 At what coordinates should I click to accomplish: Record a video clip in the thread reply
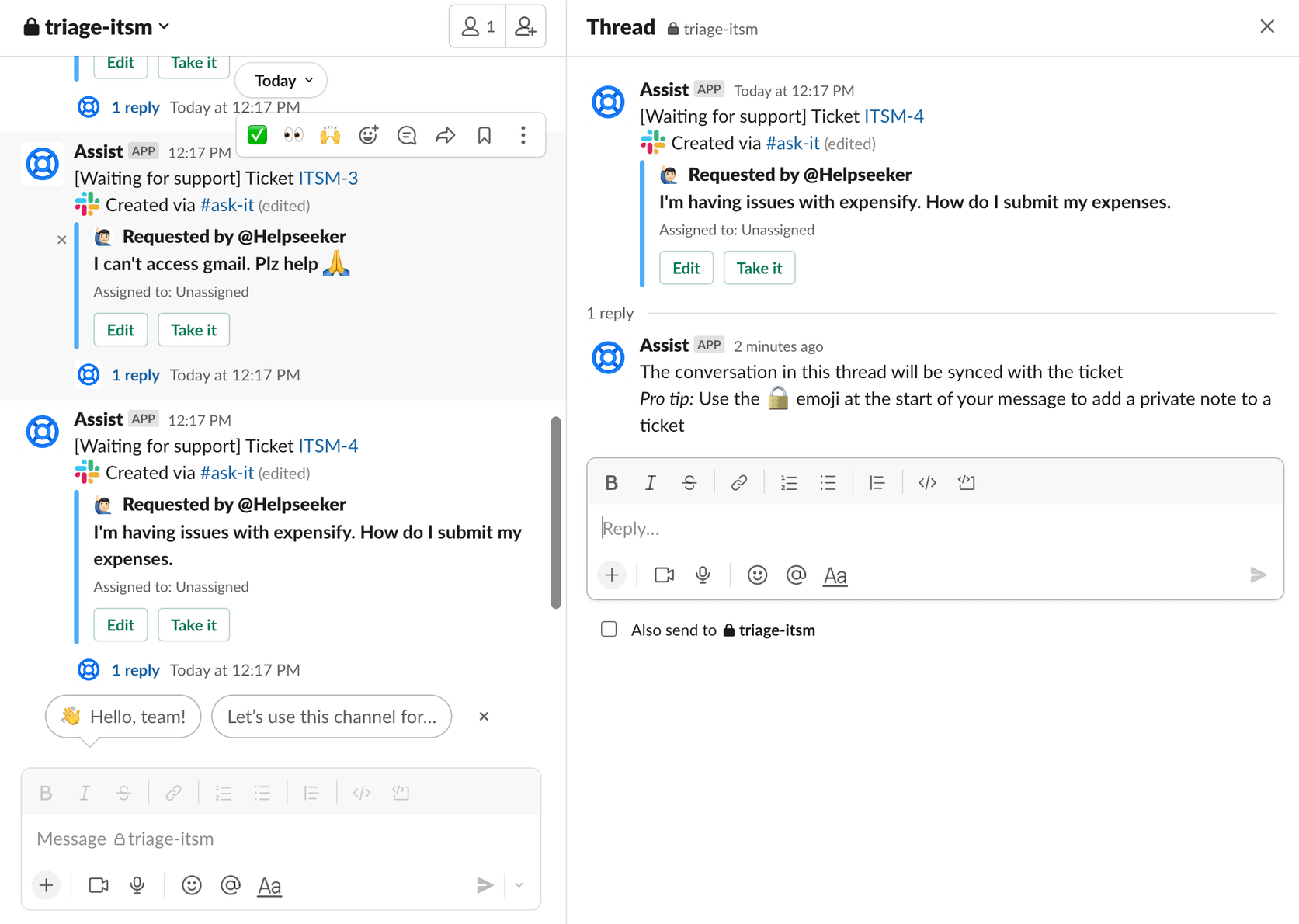[664, 575]
